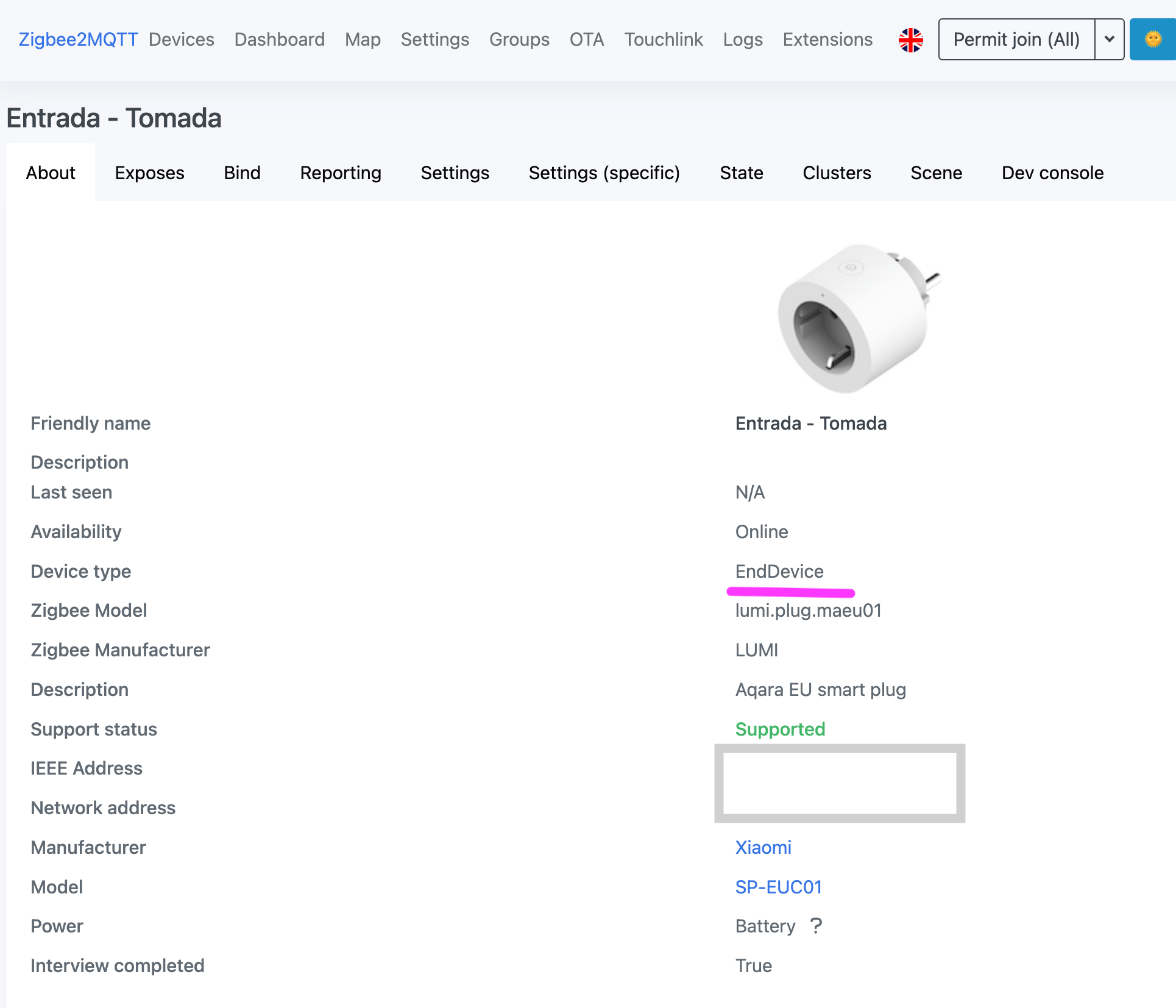
Task: Click the UK flag language icon
Action: [x=910, y=40]
